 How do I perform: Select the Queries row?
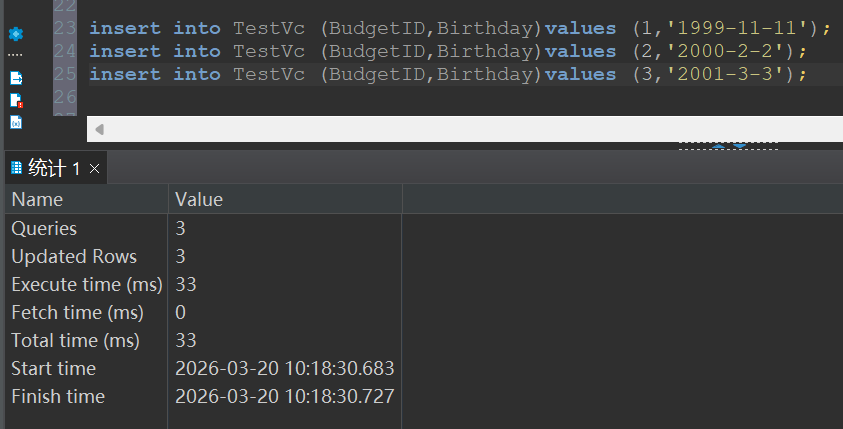203,228
